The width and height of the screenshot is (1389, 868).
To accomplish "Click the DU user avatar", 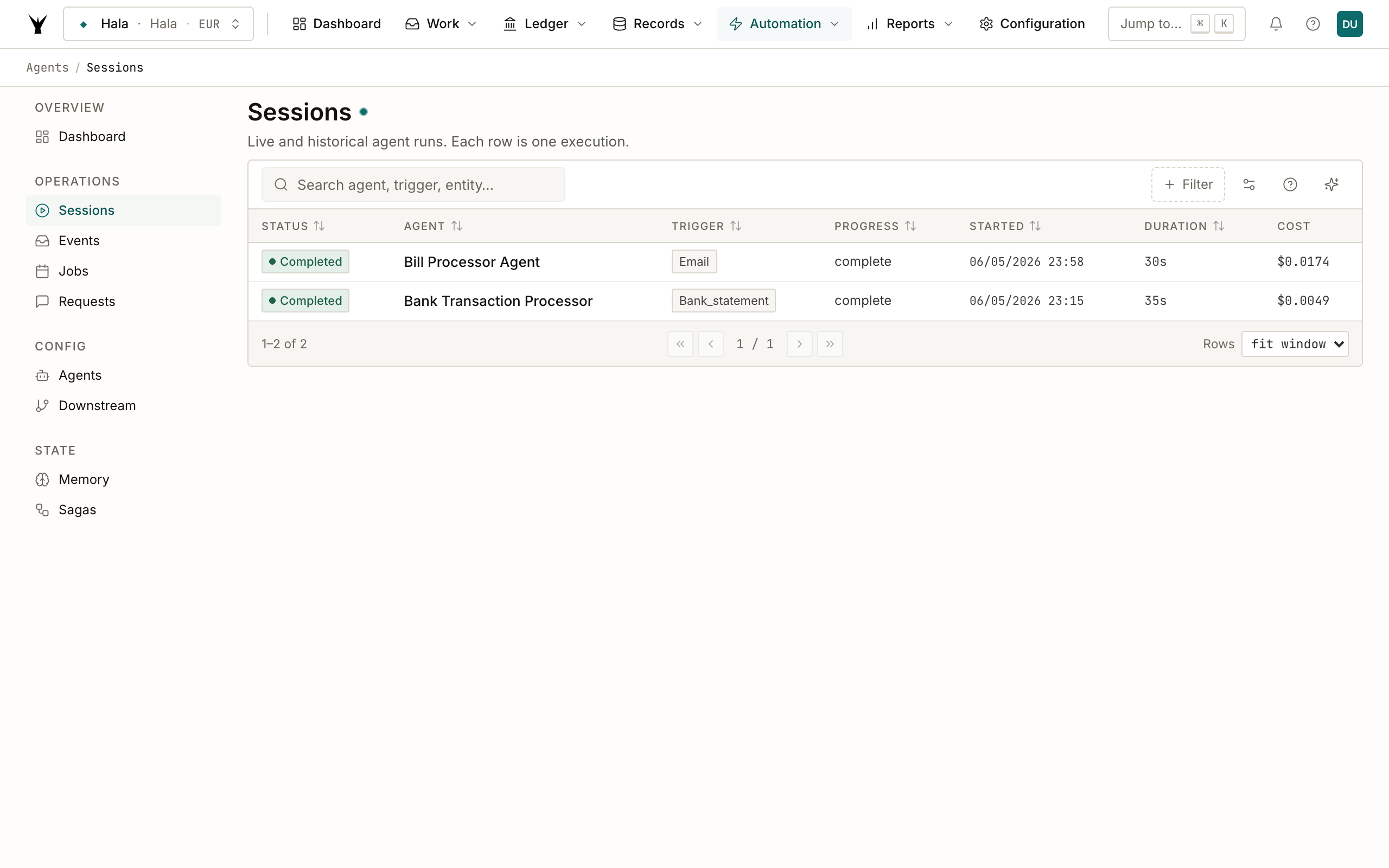I will coord(1349,23).
